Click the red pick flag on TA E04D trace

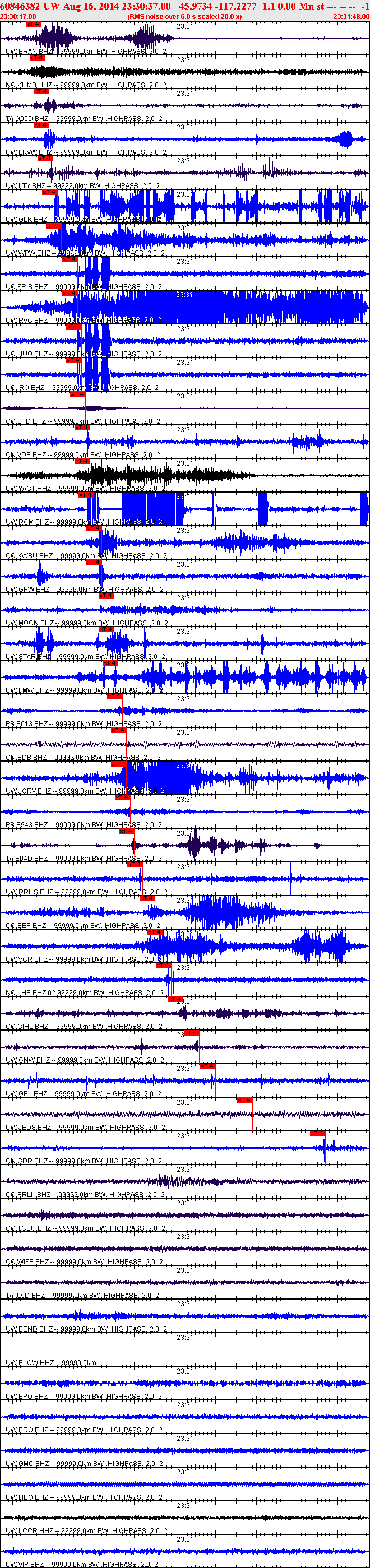click(x=126, y=831)
